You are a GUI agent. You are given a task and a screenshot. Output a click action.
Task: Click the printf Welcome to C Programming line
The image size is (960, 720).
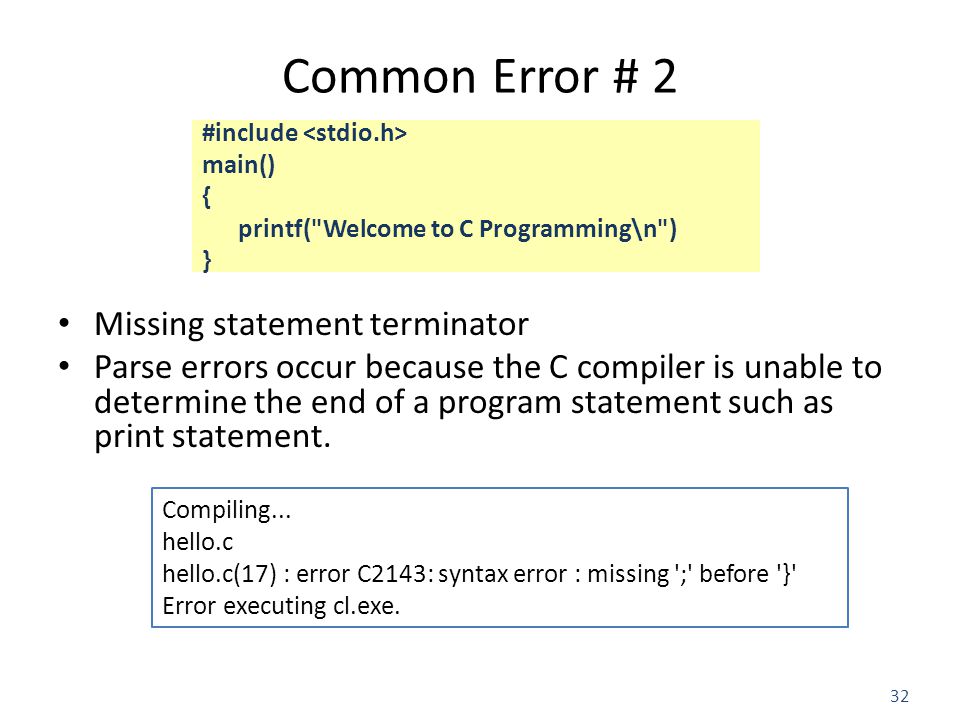(457, 229)
